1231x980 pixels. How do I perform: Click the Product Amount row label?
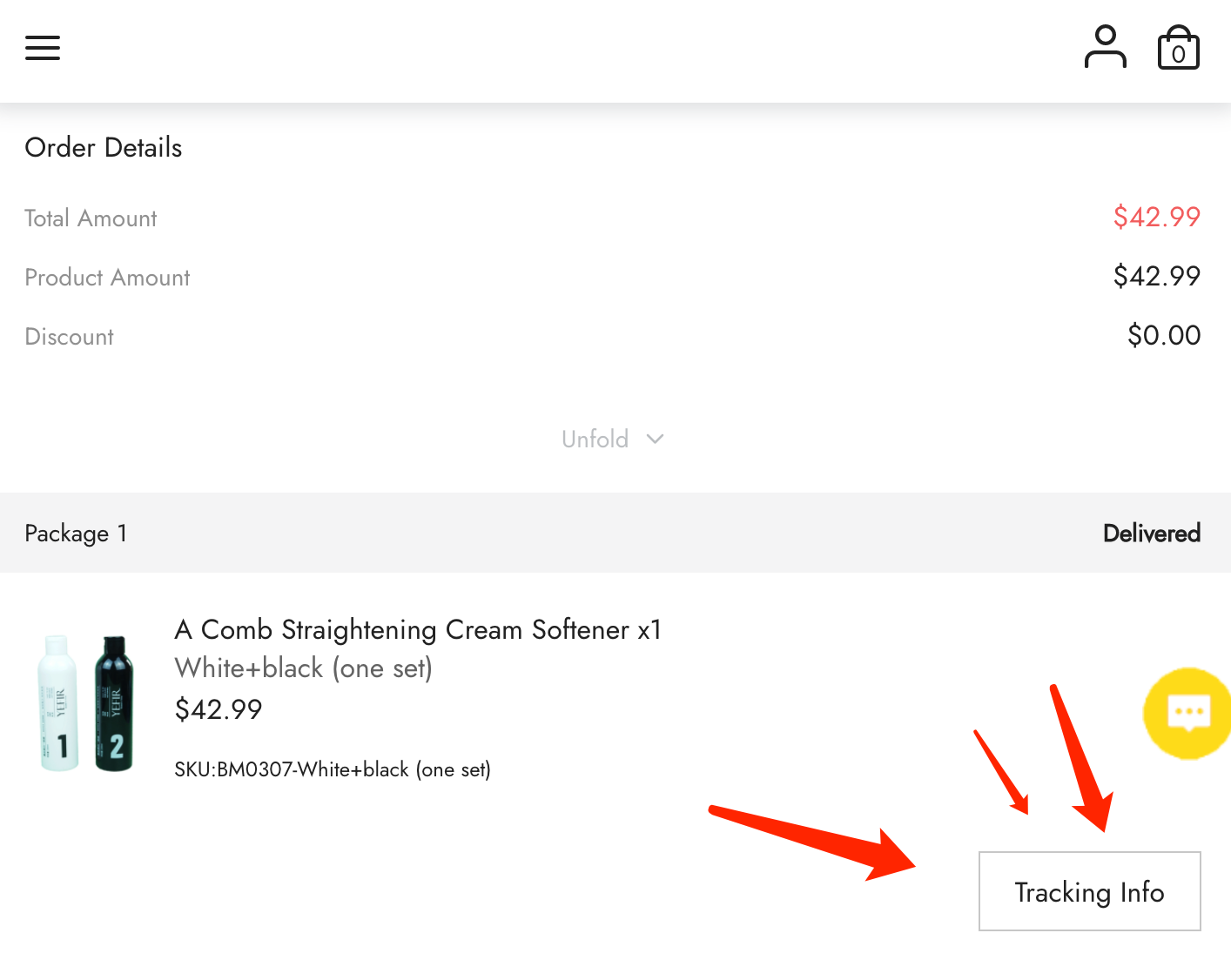[107, 278]
